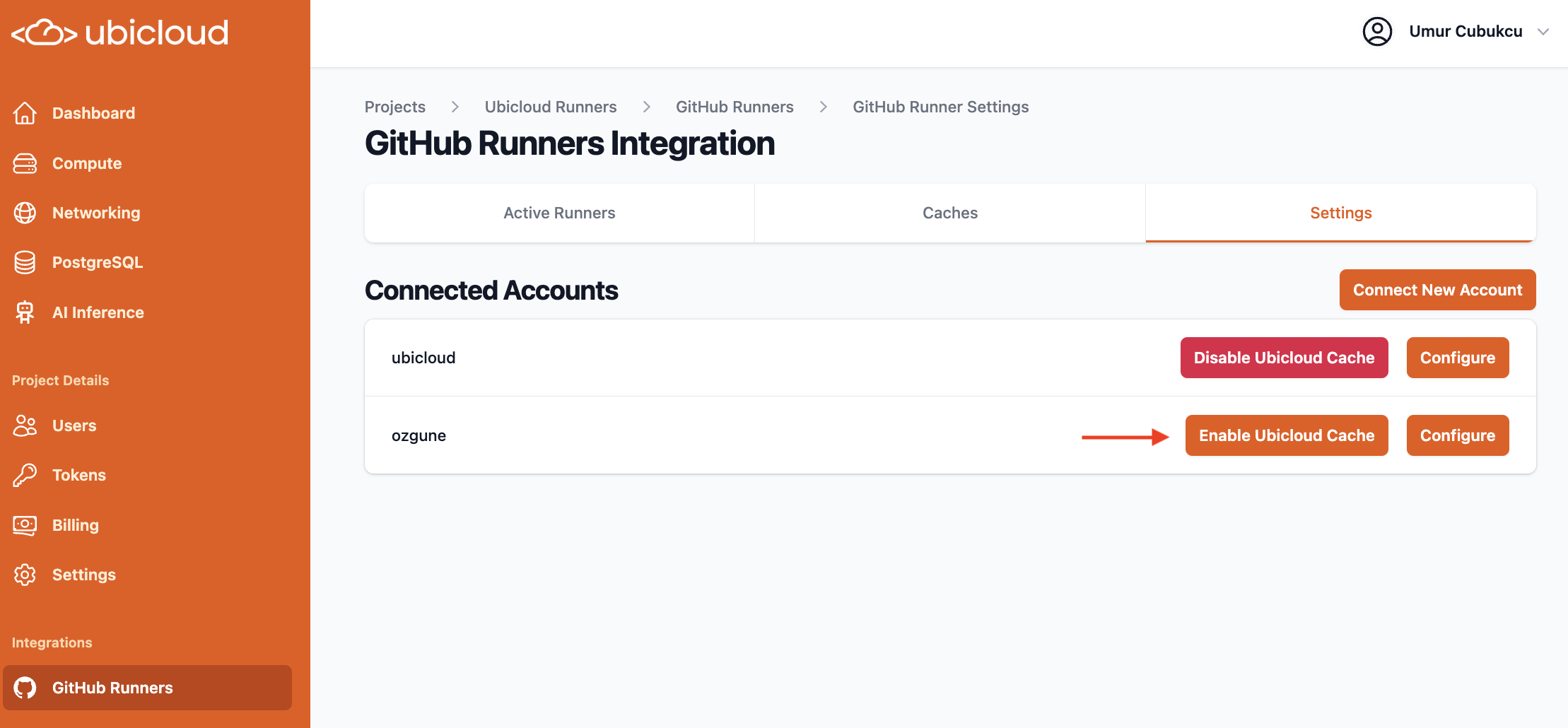Click GitHub Runner Settings breadcrumb
Screen dimensions: 1568x728
[940, 107]
